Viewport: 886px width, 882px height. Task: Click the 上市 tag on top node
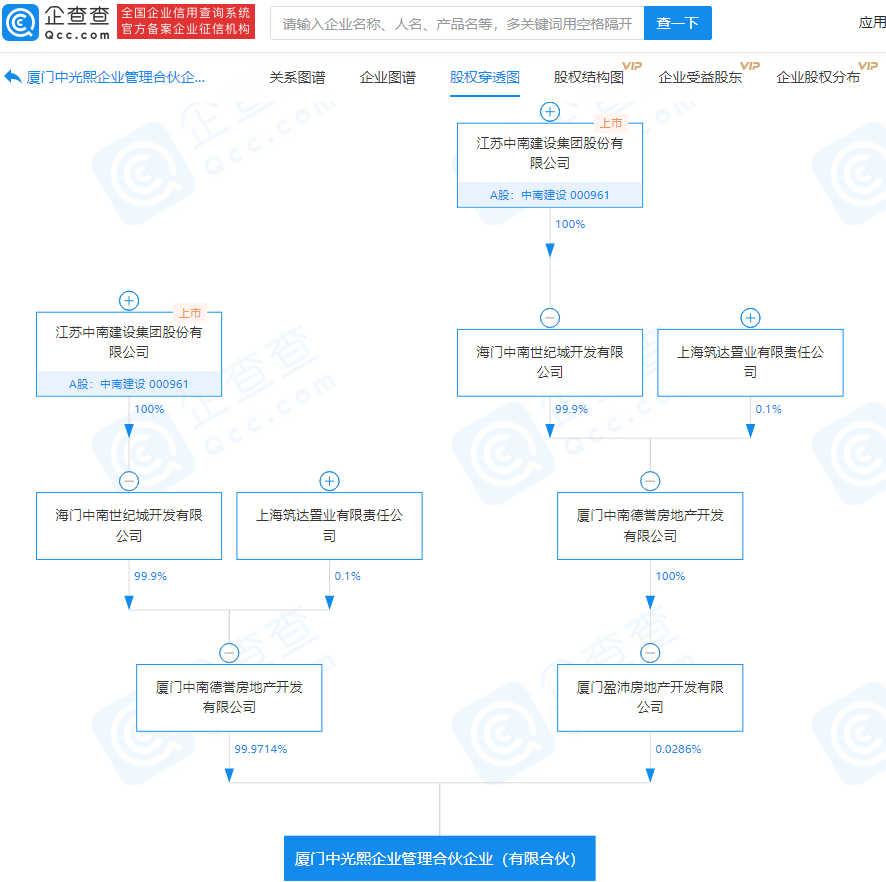[611, 123]
